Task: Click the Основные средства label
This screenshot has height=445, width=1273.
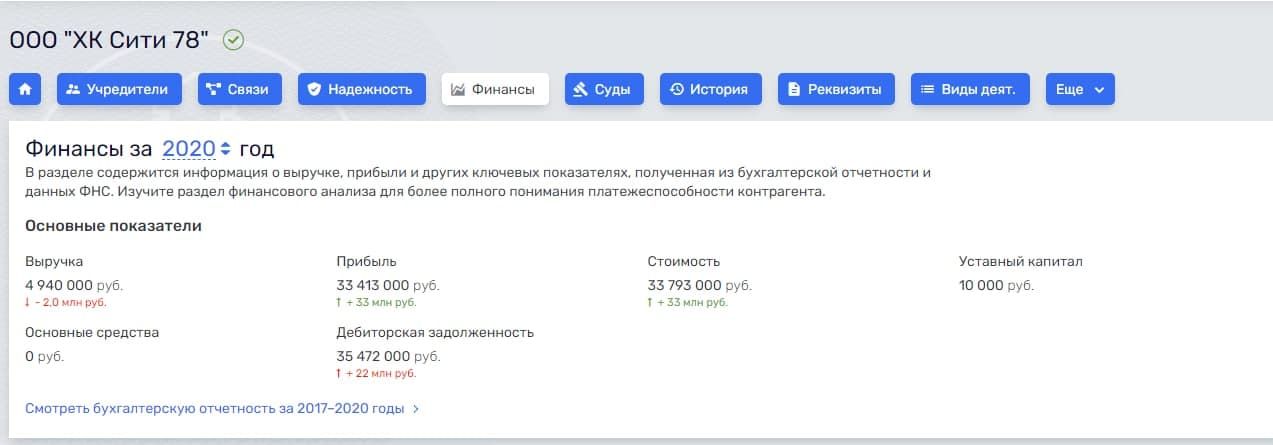Action: [x=92, y=332]
